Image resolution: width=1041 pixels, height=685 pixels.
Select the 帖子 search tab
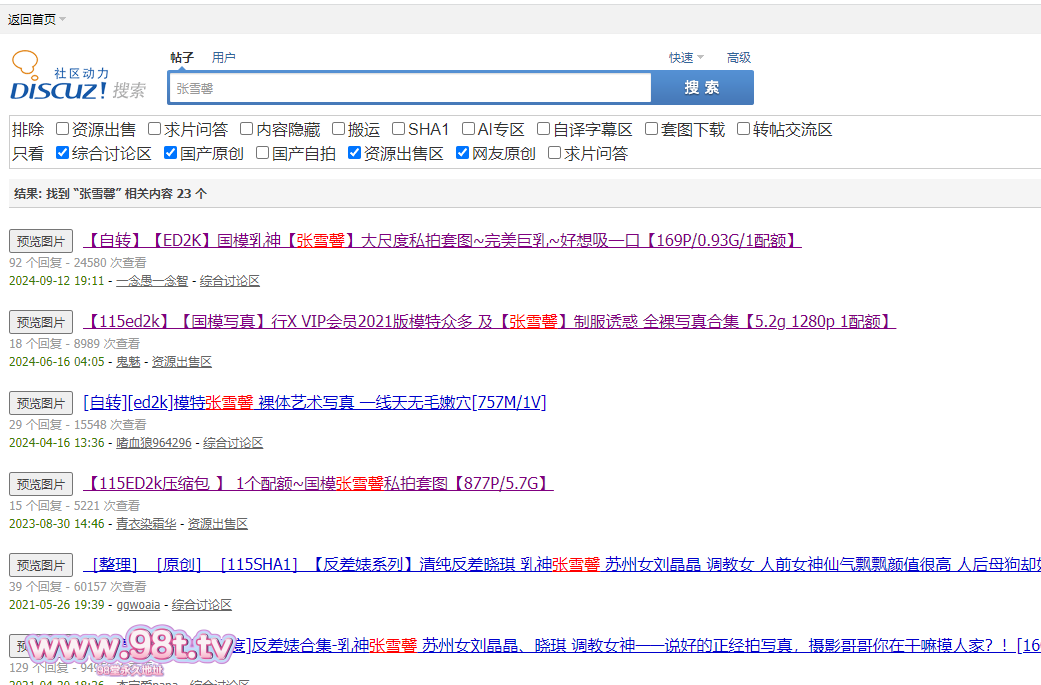point(182,58)
